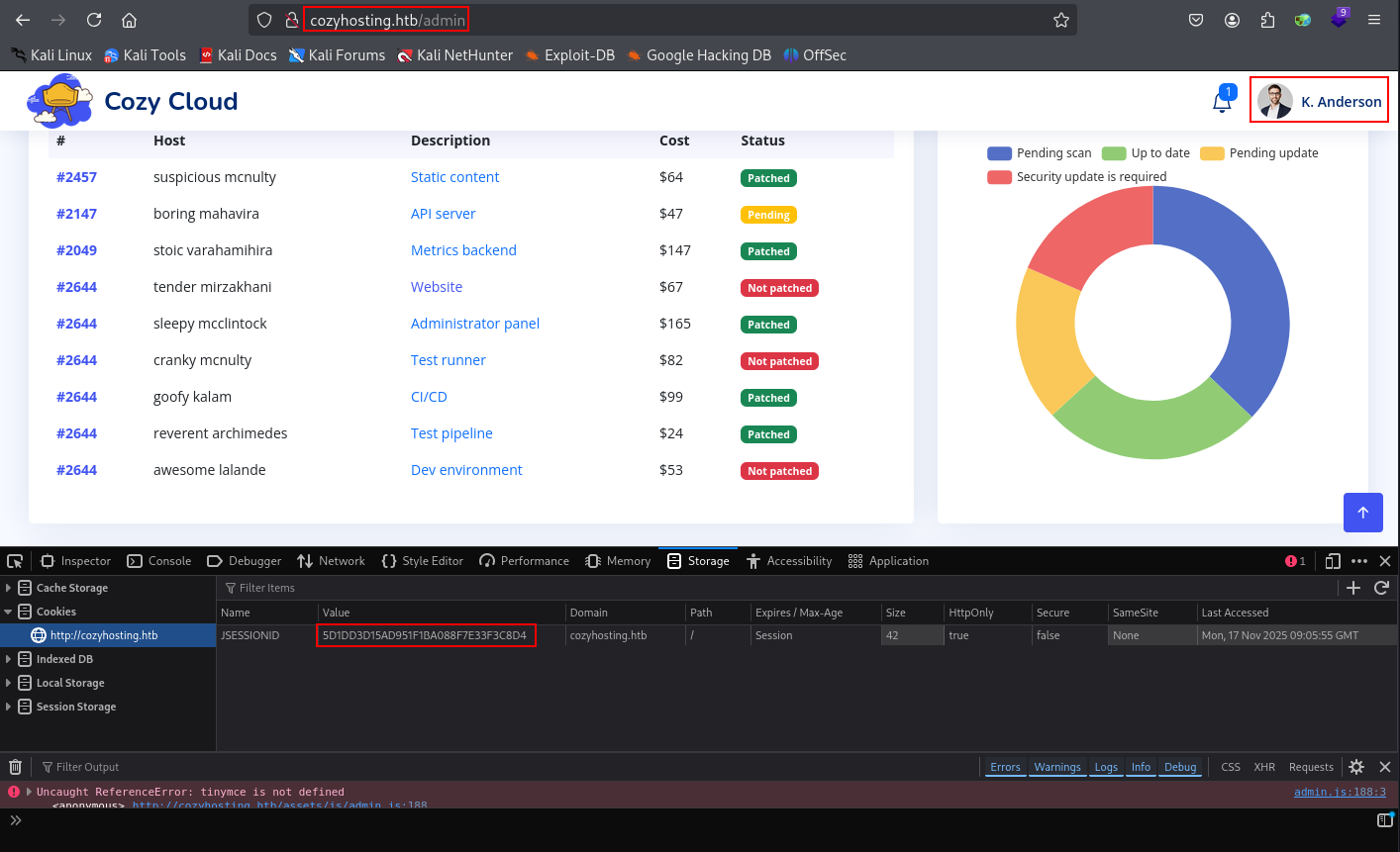Open the Administrator panel link
The height and width of the screenshot is (852, 1400).
475,324
